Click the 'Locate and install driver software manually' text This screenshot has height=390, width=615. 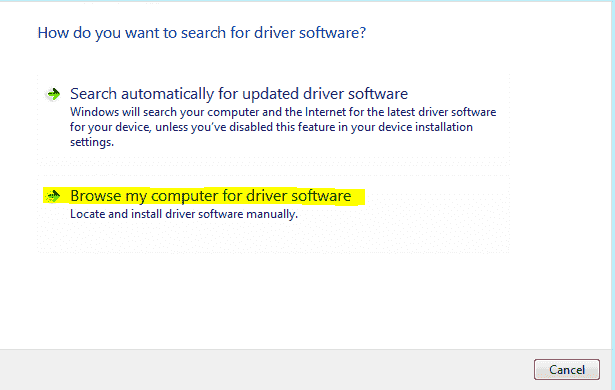[184, 214]
